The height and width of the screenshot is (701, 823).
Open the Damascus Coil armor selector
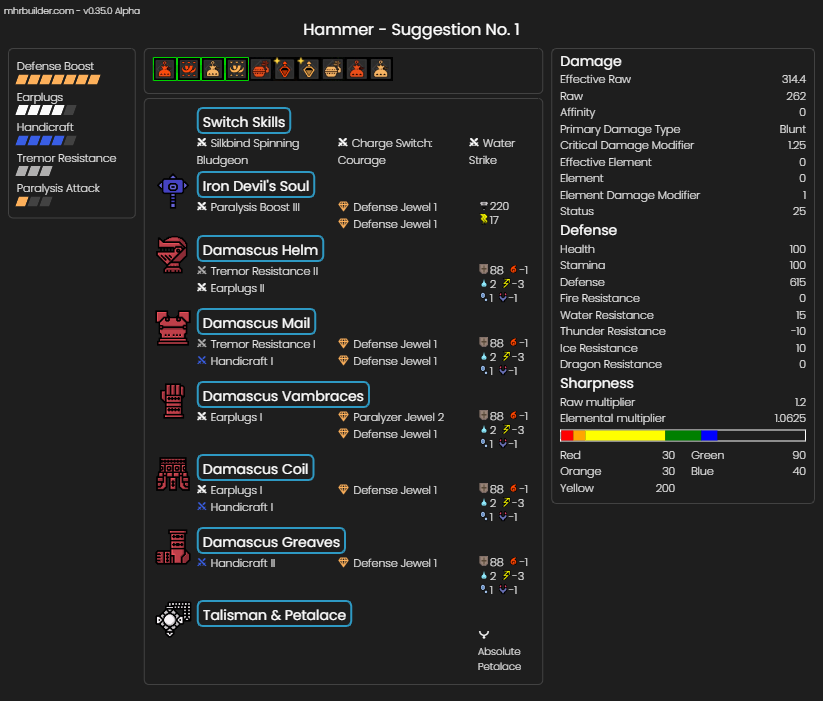click(x=256, y=468)
